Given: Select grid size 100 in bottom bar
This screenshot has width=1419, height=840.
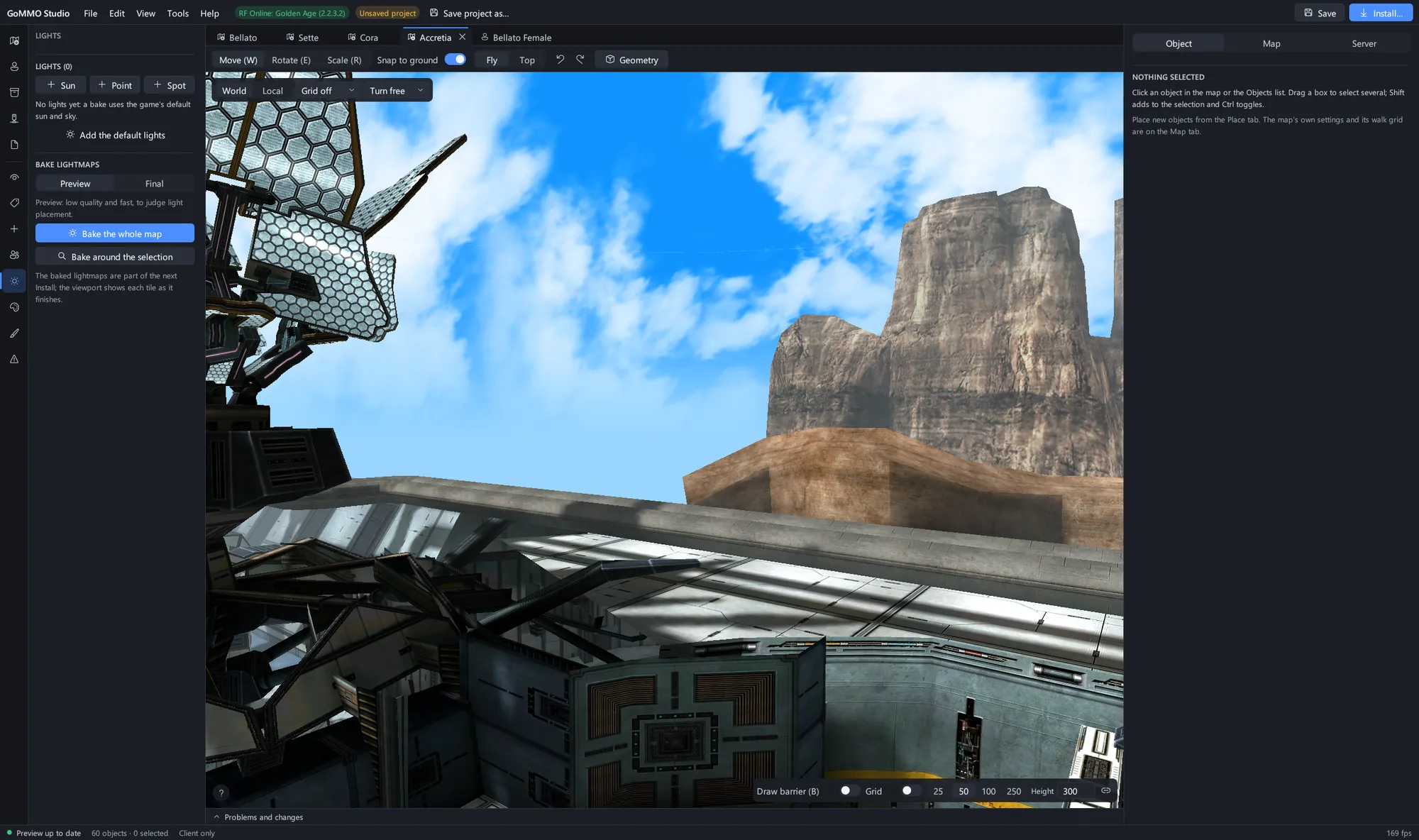Looking at the screenshot, I should tap(988, 791).
